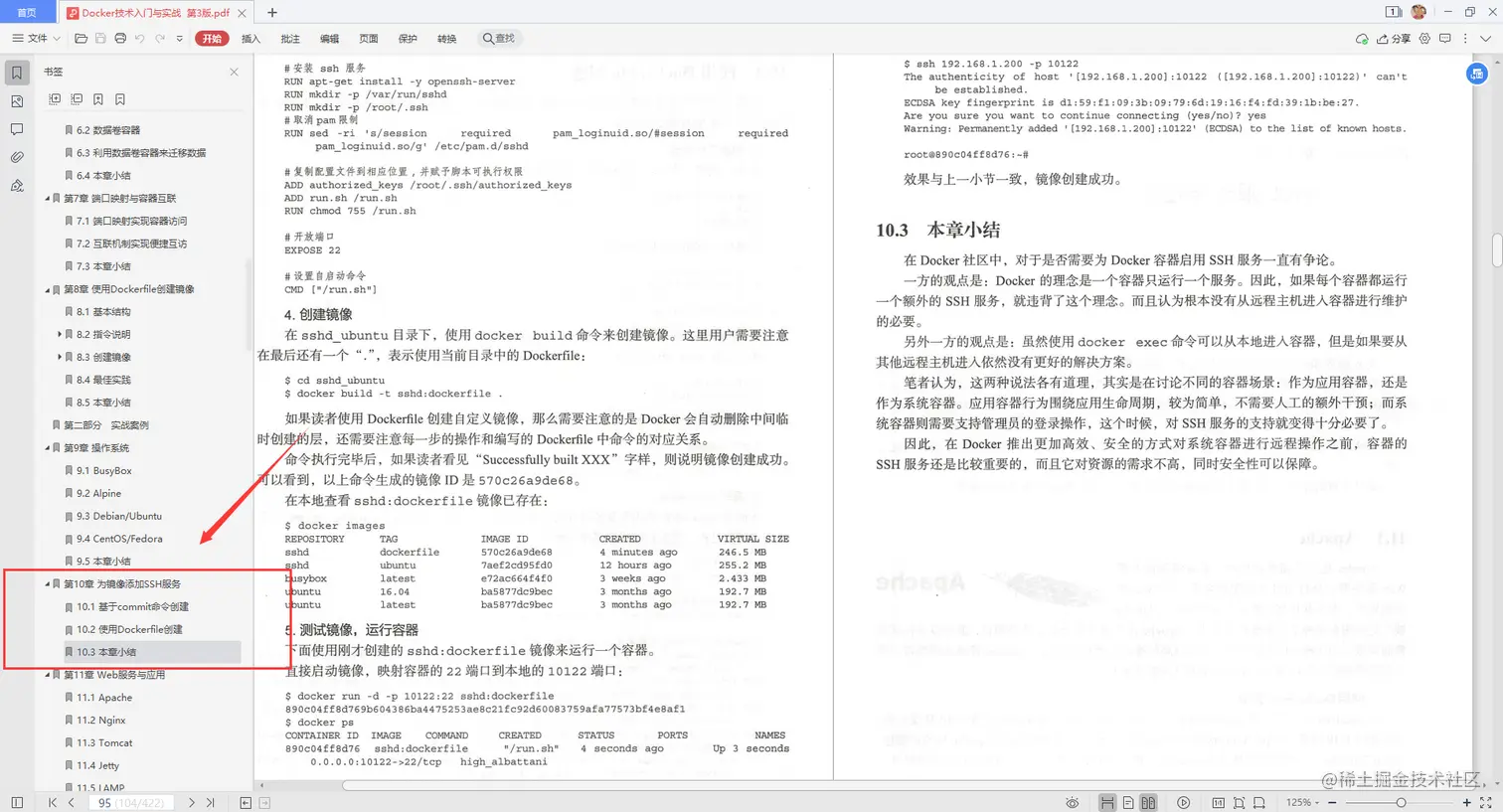Open the page thumbnails panel icon
The image size is (1503, 812).
tap(15, 100)
